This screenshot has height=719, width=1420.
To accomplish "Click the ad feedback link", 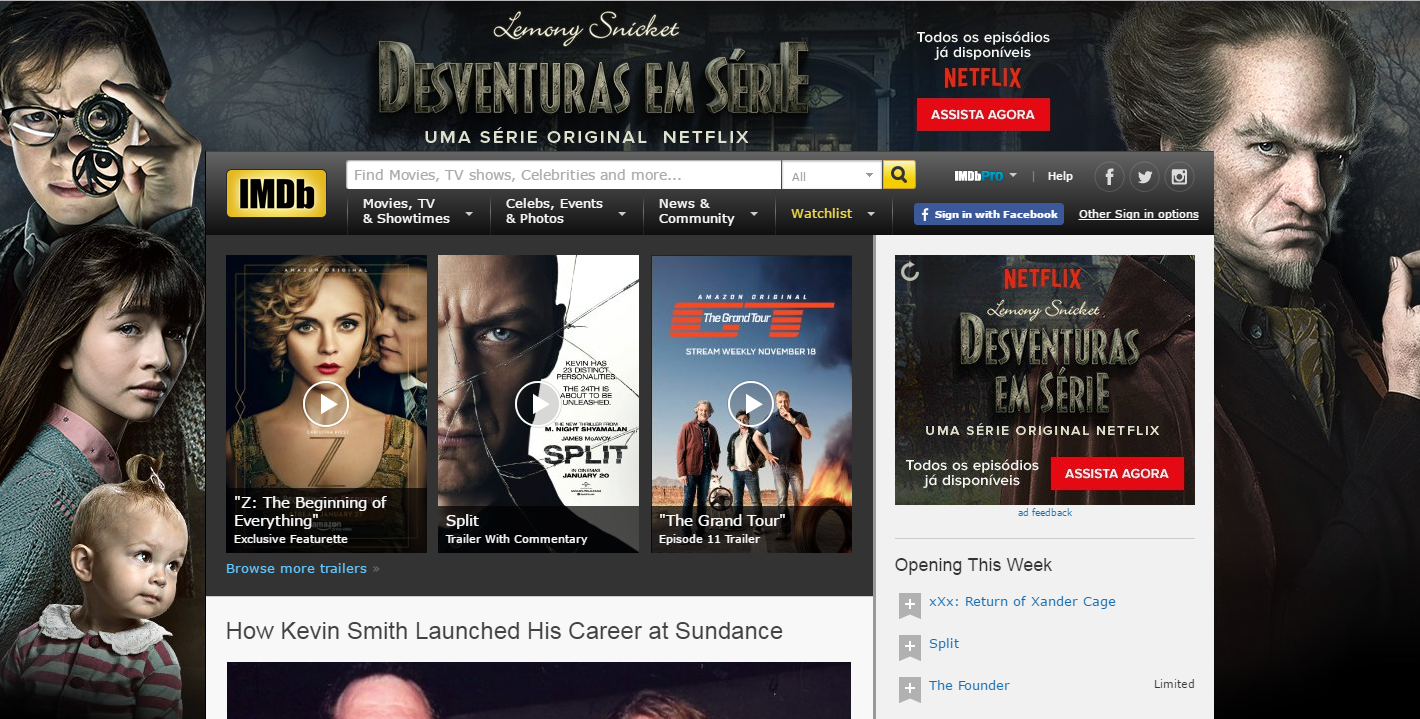I will pyautogui.click(x=1045, y=513).
